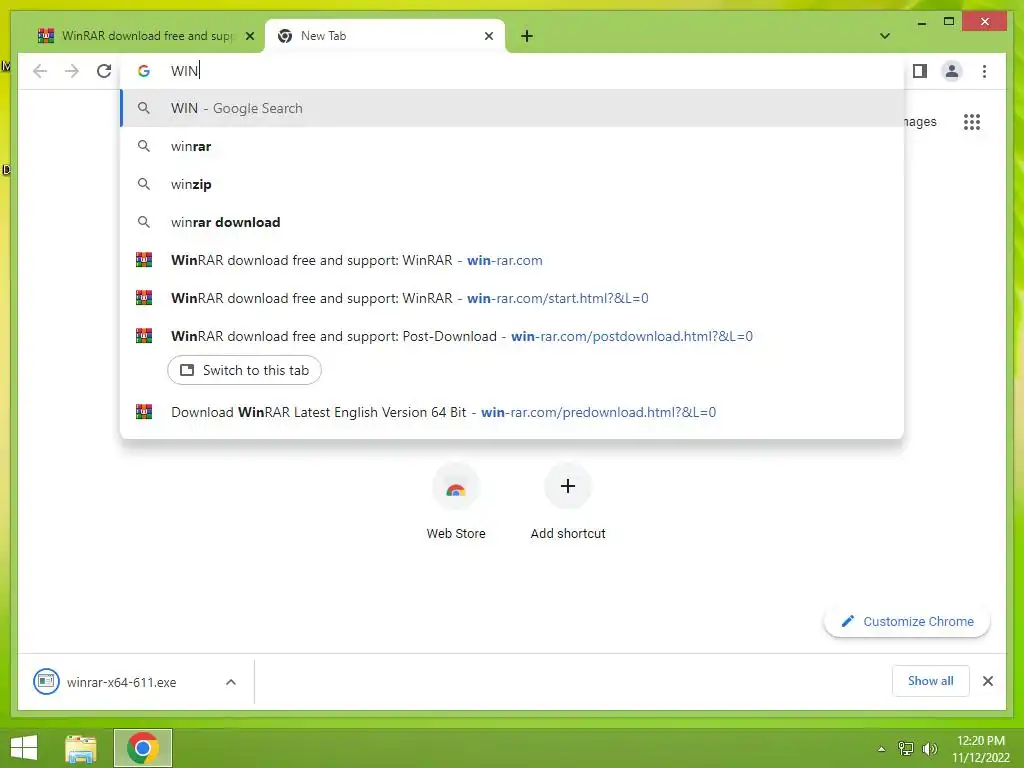1024x768 pixels.
Task: Open the Windows Start button
Action: point(24,748)
